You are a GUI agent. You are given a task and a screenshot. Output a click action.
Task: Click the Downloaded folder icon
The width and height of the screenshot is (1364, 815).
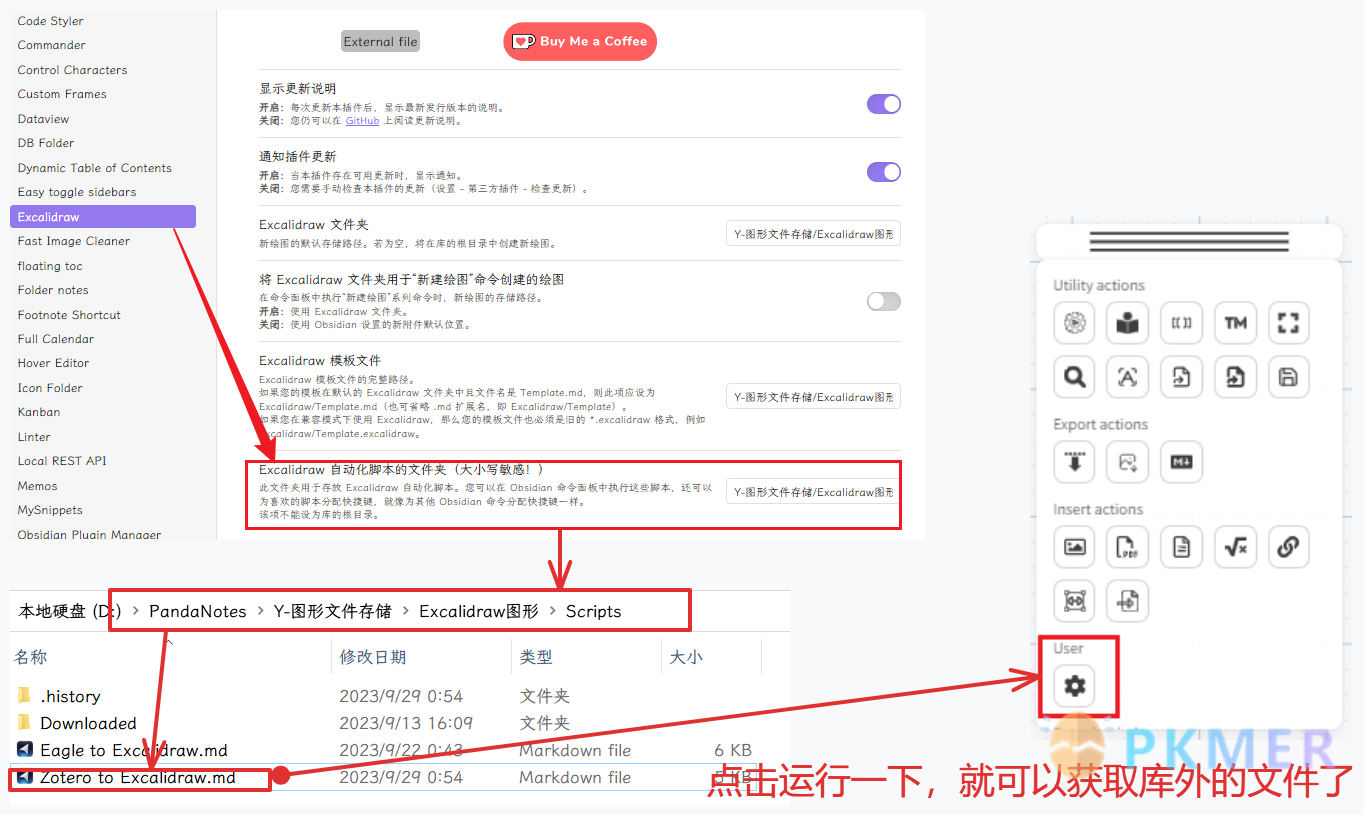point(24,723)
